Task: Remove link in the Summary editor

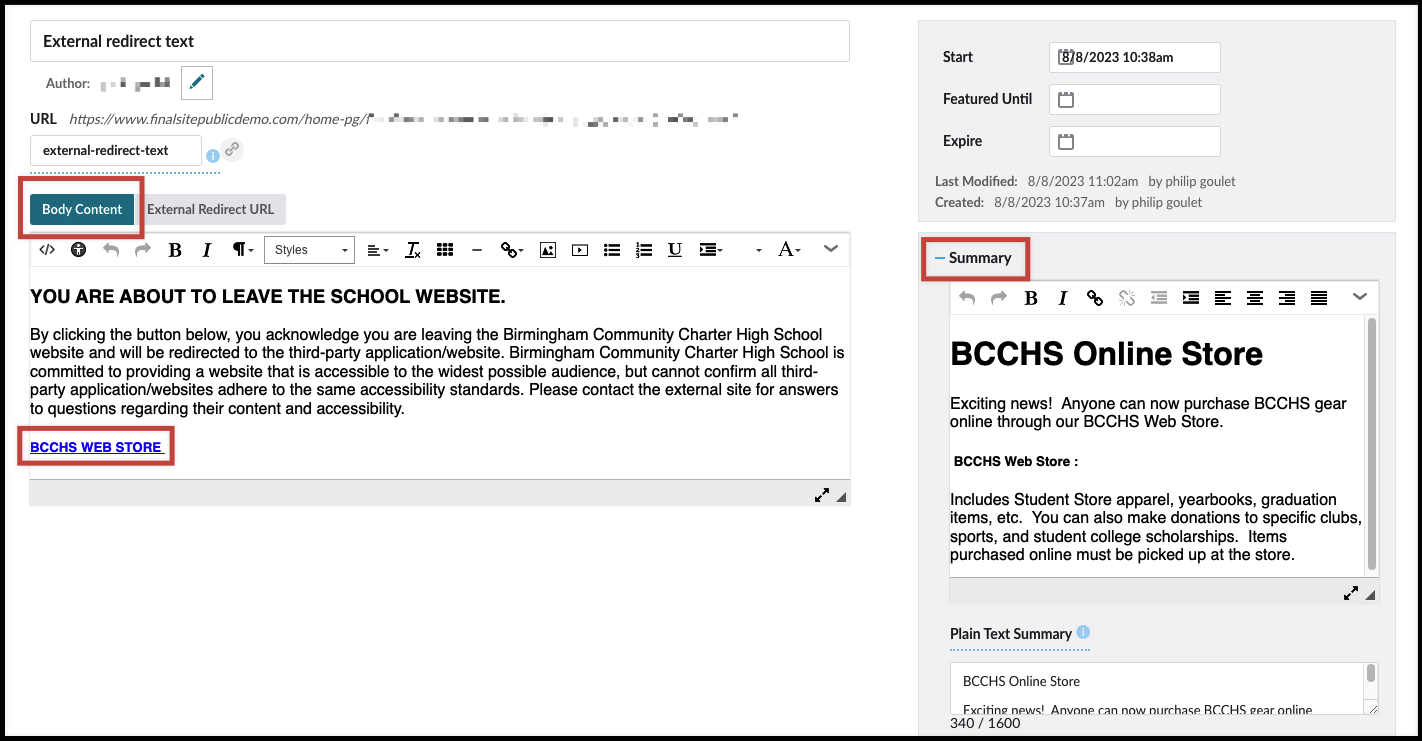Action: click(x=1127, y=298)
